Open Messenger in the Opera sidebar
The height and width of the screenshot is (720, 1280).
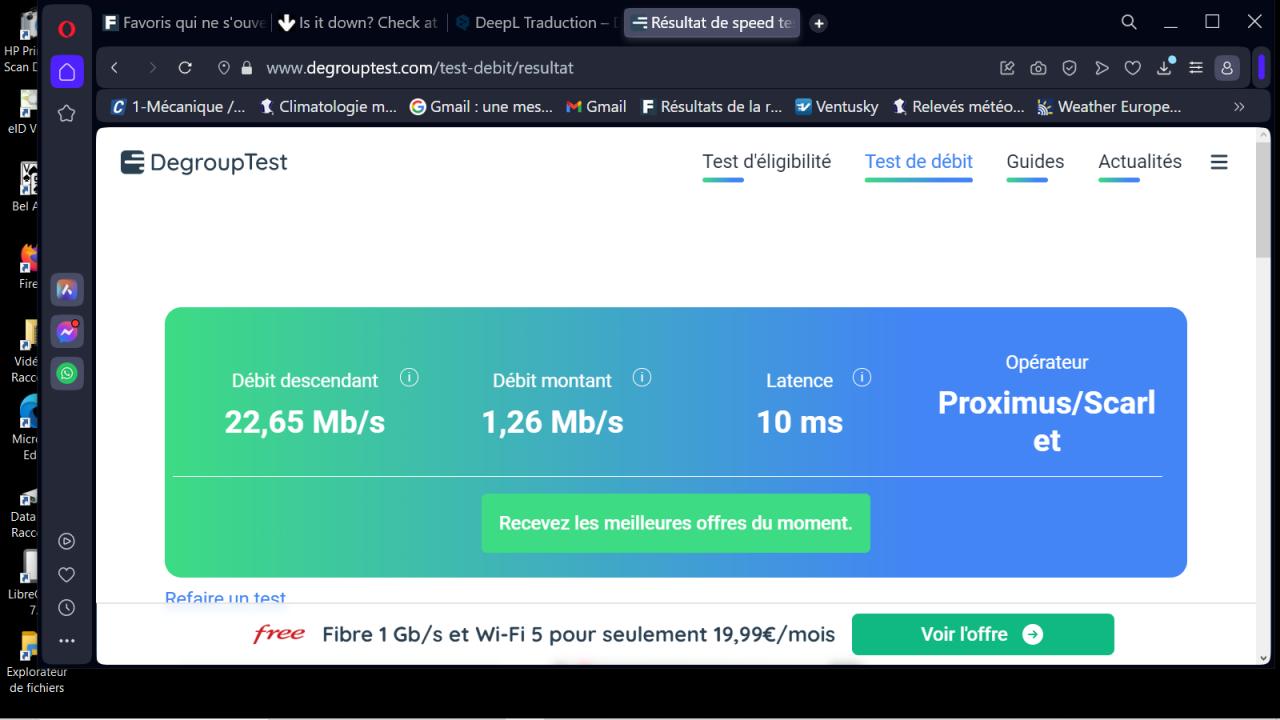(67, 332)
